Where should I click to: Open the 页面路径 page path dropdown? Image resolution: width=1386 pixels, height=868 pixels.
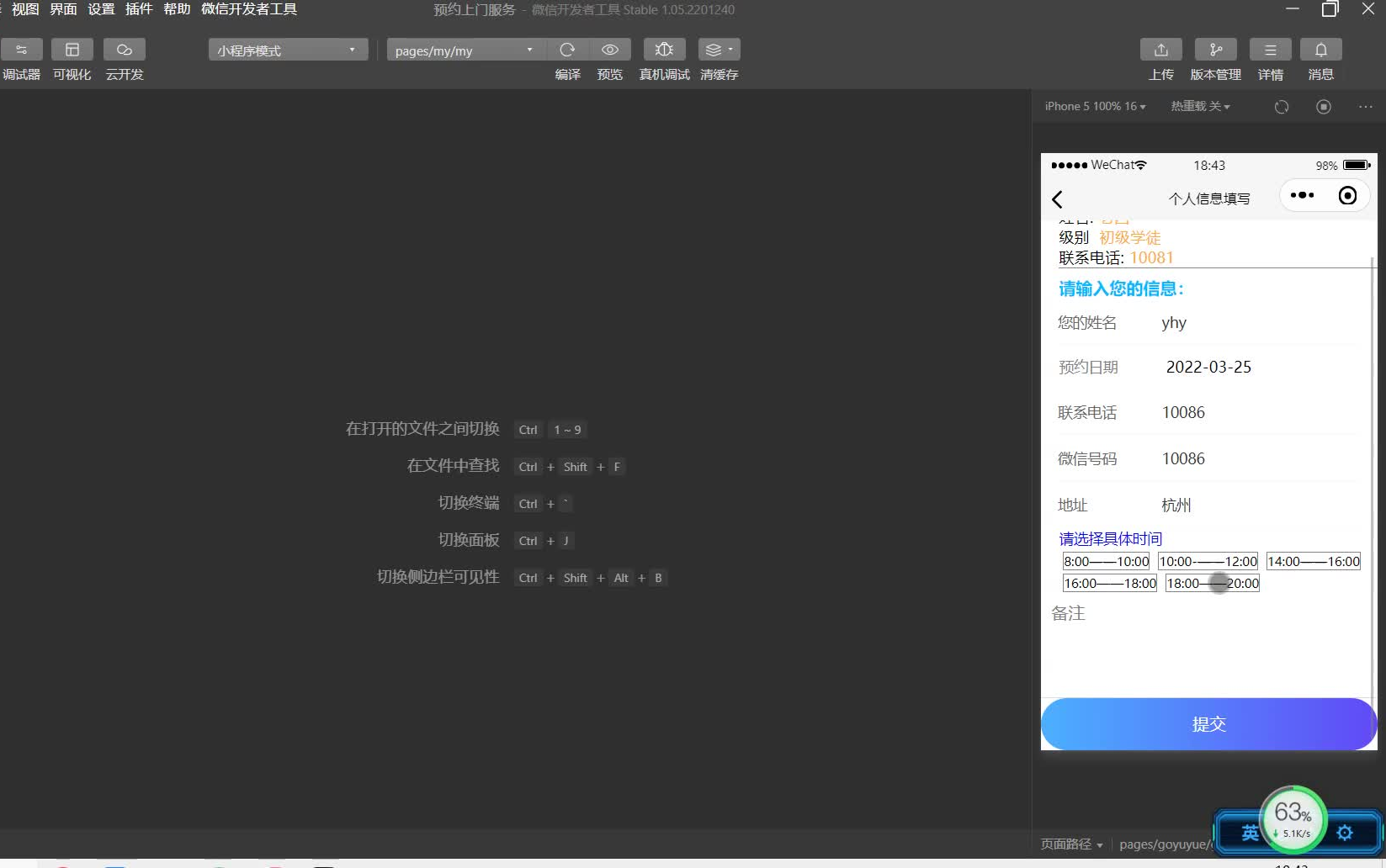point(1071,844)
